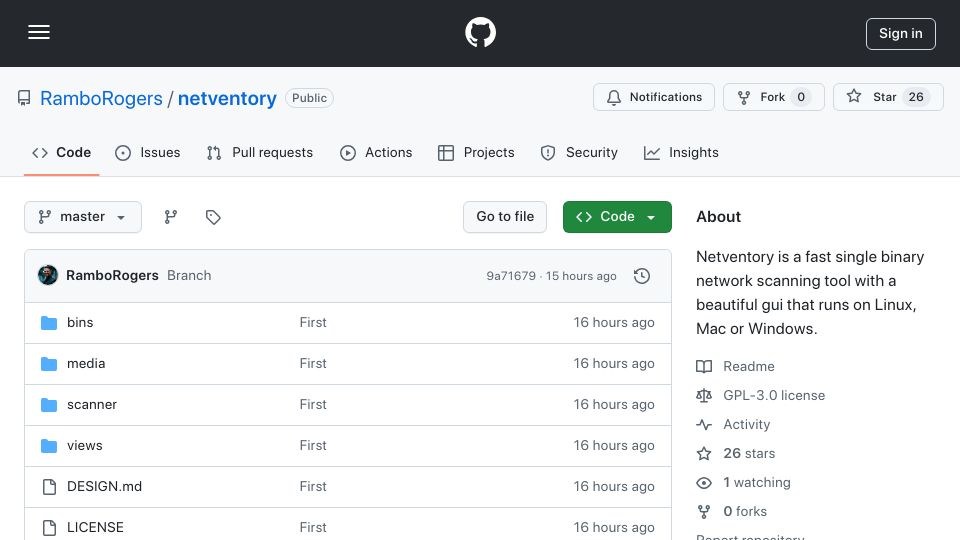The height and width of the screenshot is (540, 960).
Task: Click the Star count badge 26
Action: tap(916, 97)
